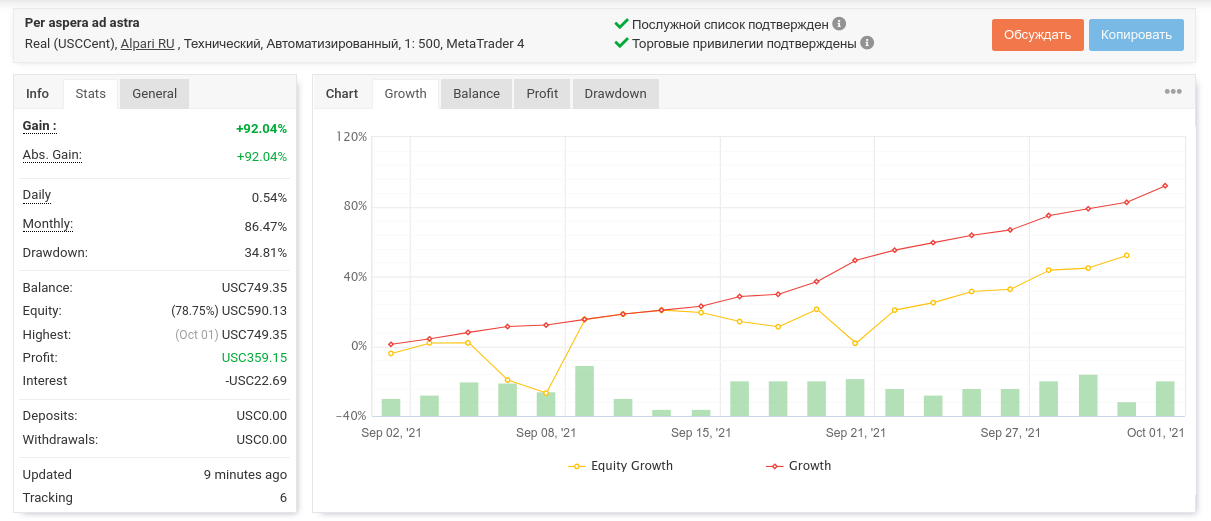1211x521 pixels.
Task: Click the monthly value 86.47%
Action: pyautogui.click(x=266, y=227)
